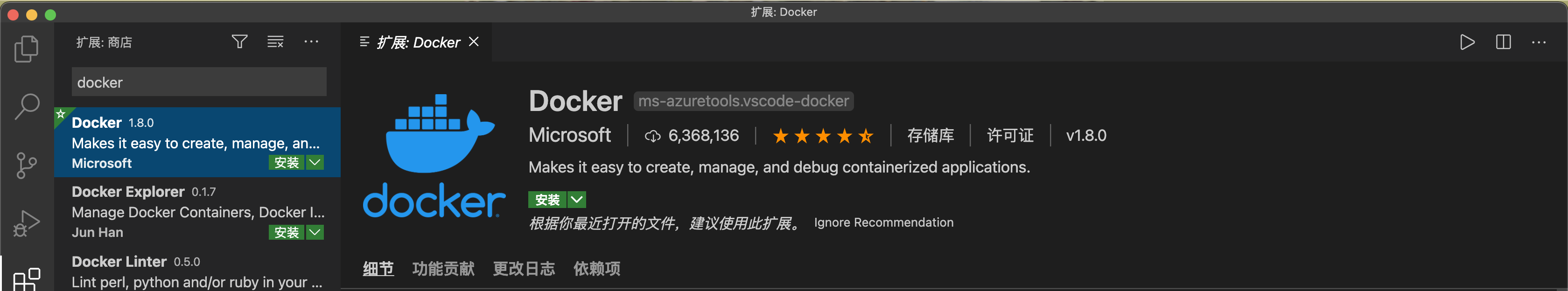Open the extensions view more actions menu
1568x291 pixels.
pos(312,42)
